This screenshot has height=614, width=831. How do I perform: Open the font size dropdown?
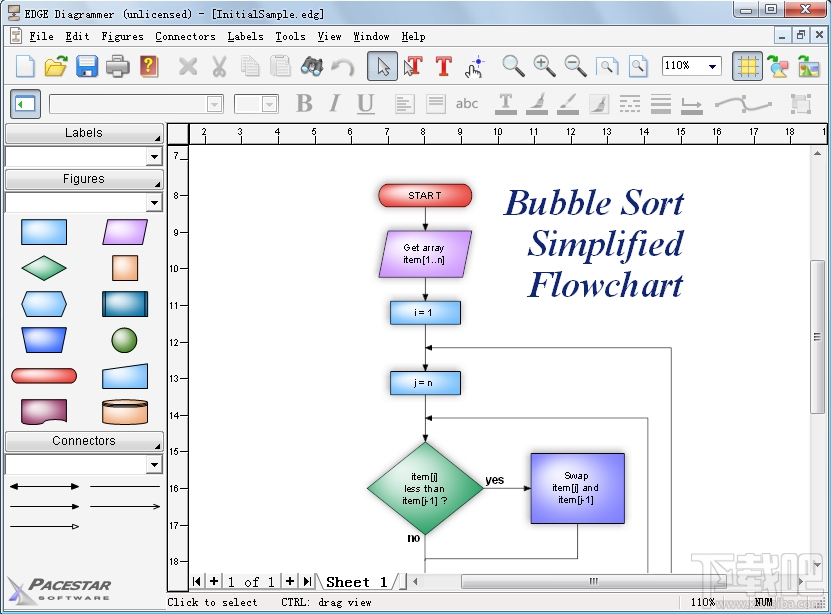click(x=270, y=104)
